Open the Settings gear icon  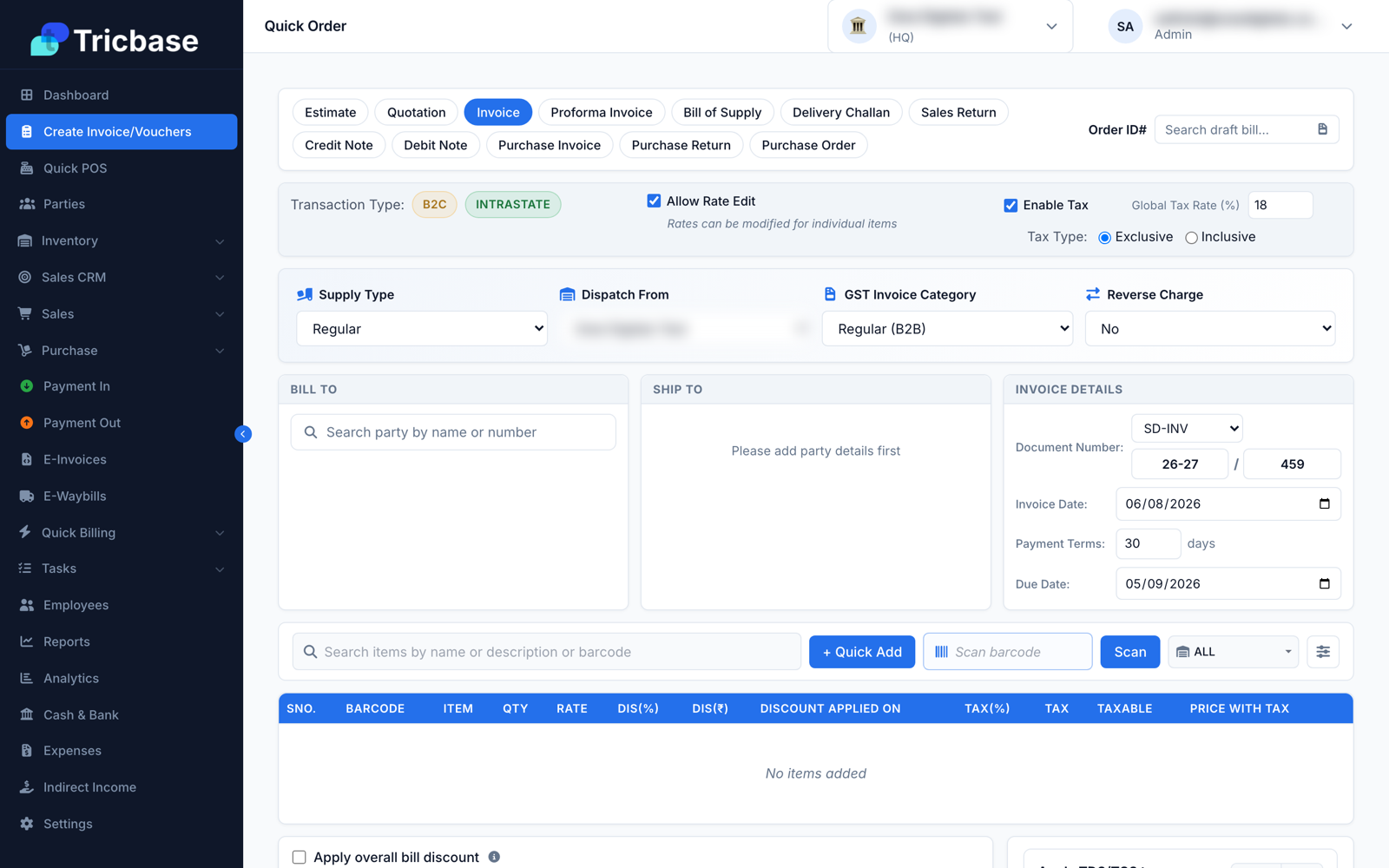tap(27, 824)
